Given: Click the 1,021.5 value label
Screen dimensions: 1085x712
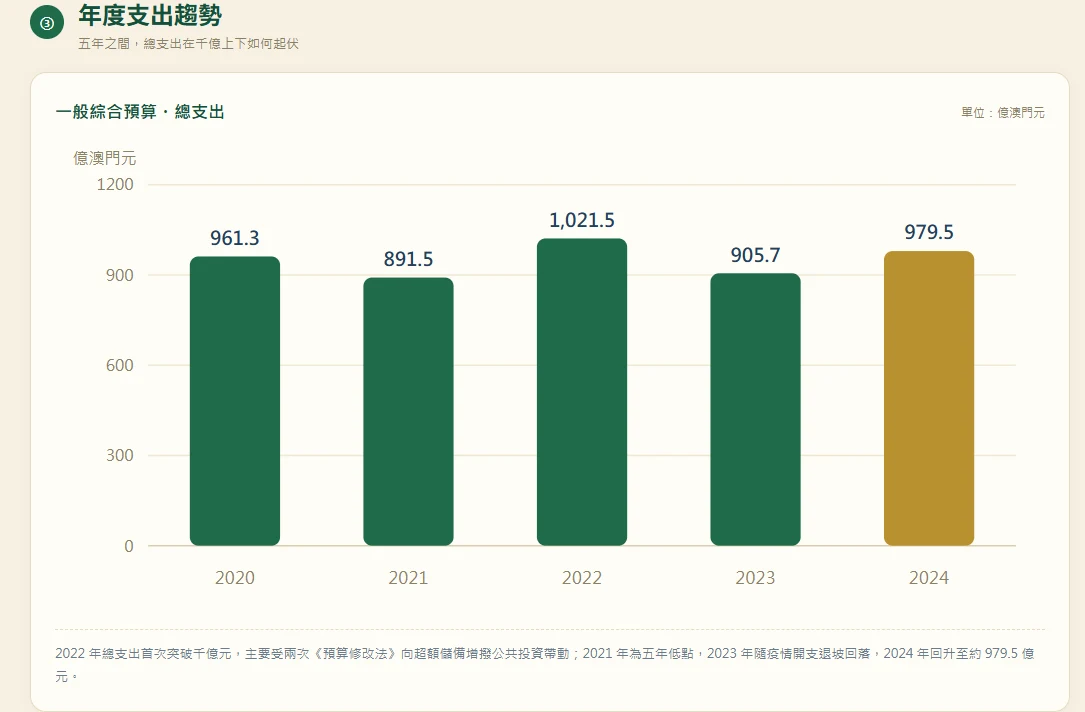Looking at the screenshot, I should pos(582,220).
